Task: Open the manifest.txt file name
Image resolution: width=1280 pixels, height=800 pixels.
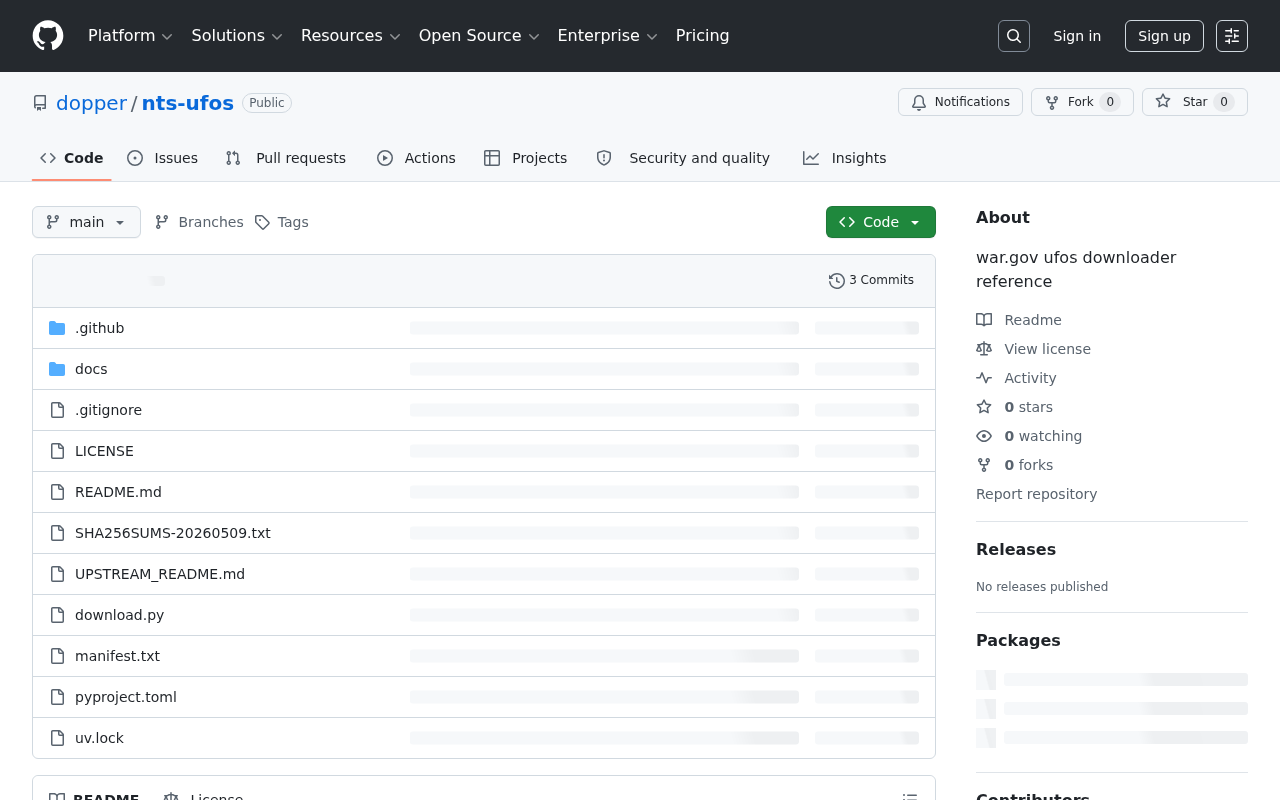Action: 117,656
